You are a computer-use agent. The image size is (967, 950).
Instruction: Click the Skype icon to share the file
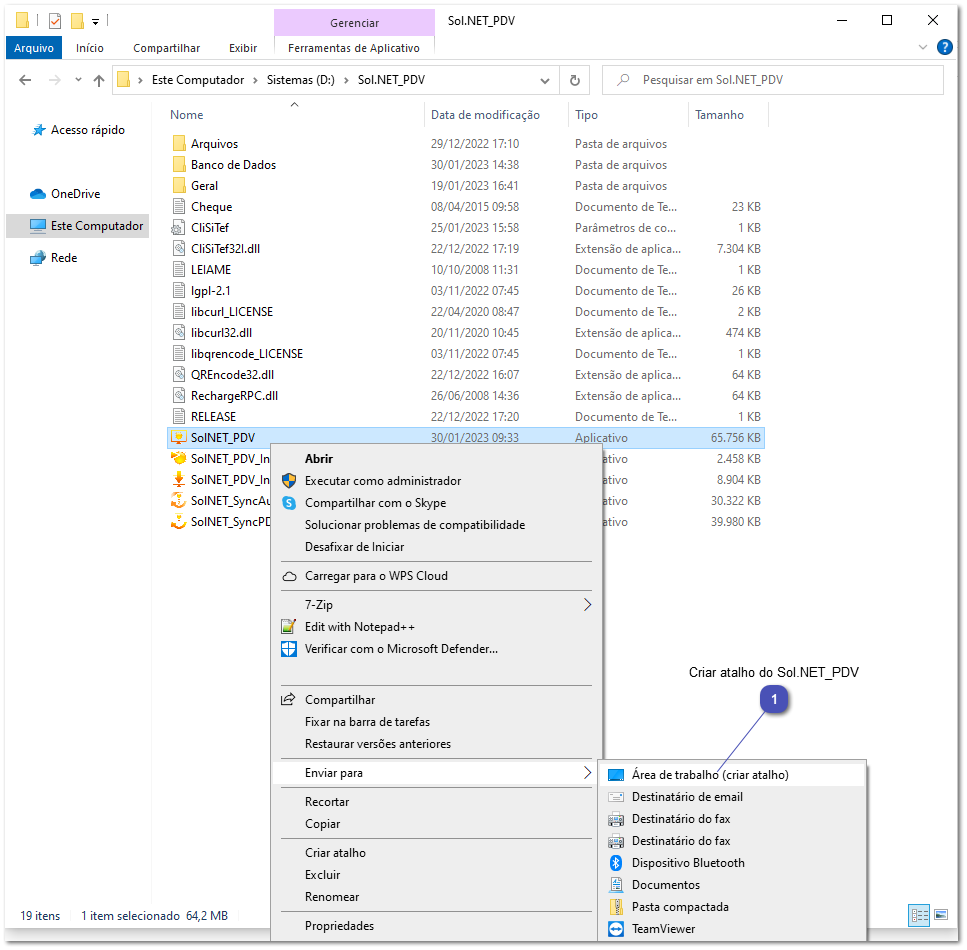[290, 502]
